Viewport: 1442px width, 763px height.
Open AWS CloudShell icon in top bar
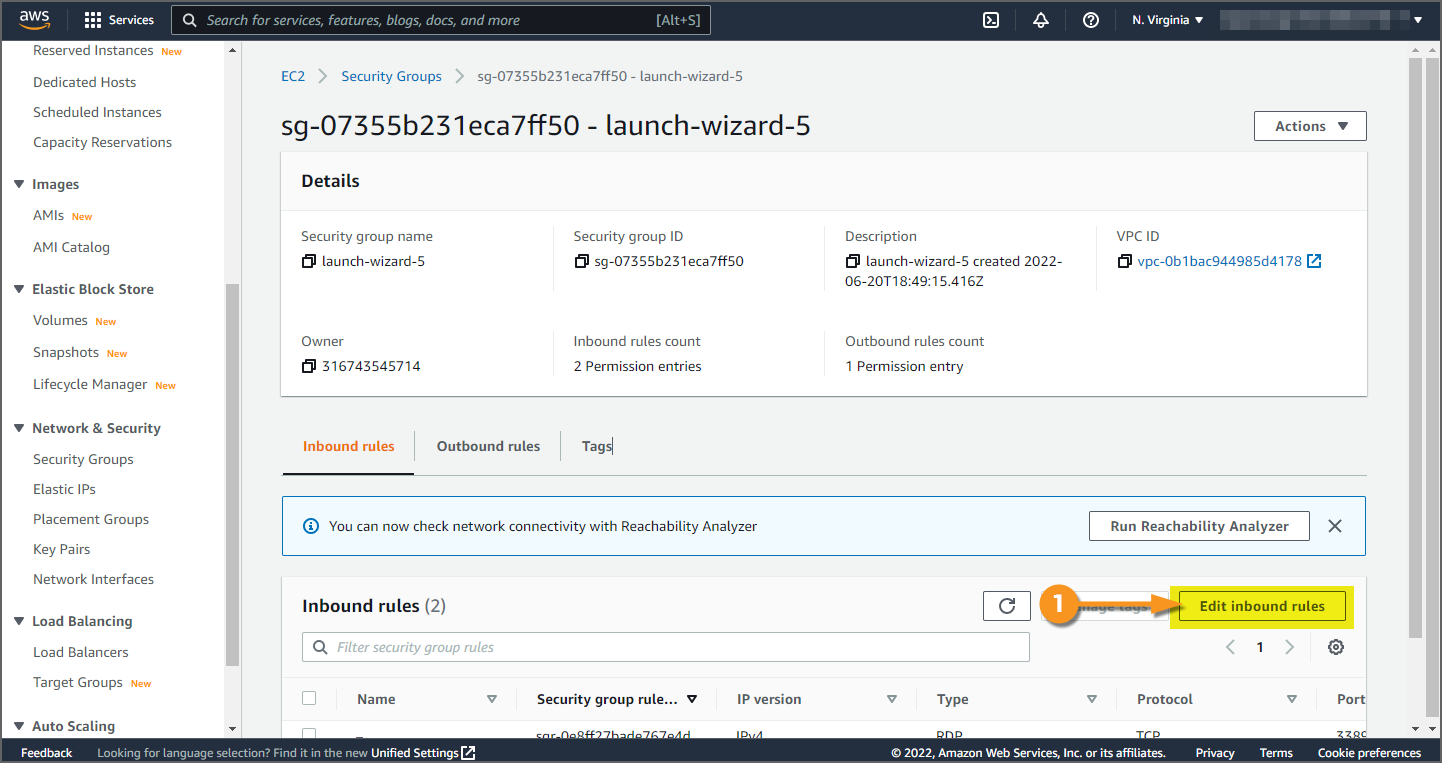(991, 20)
